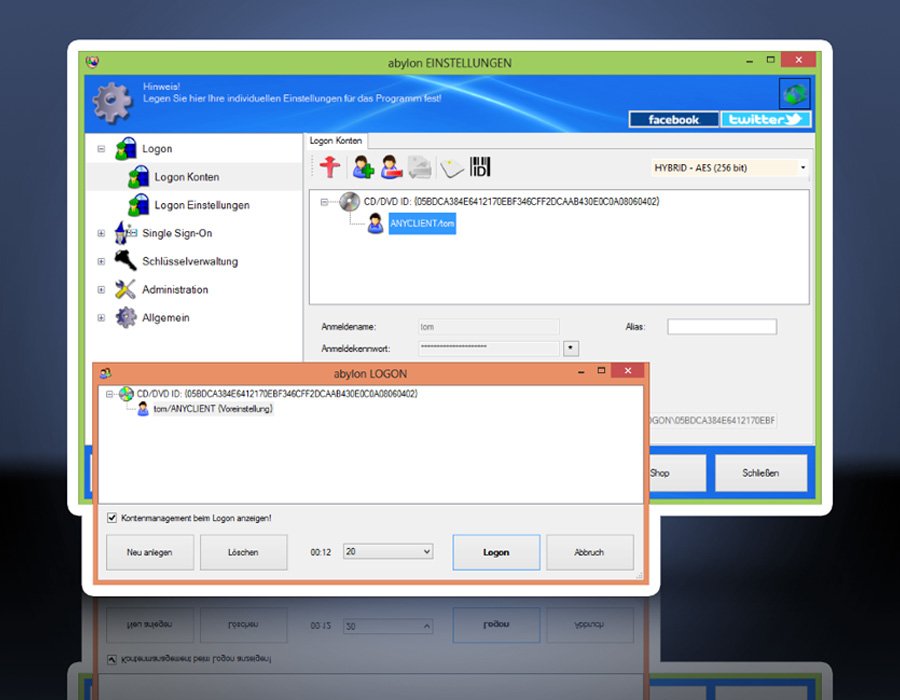Image resolution: width=900 pixels, height=700 pixels.
Task: Click user icon beside tom/ANYCLIENT in LOGON window
Action: (143, 409)
